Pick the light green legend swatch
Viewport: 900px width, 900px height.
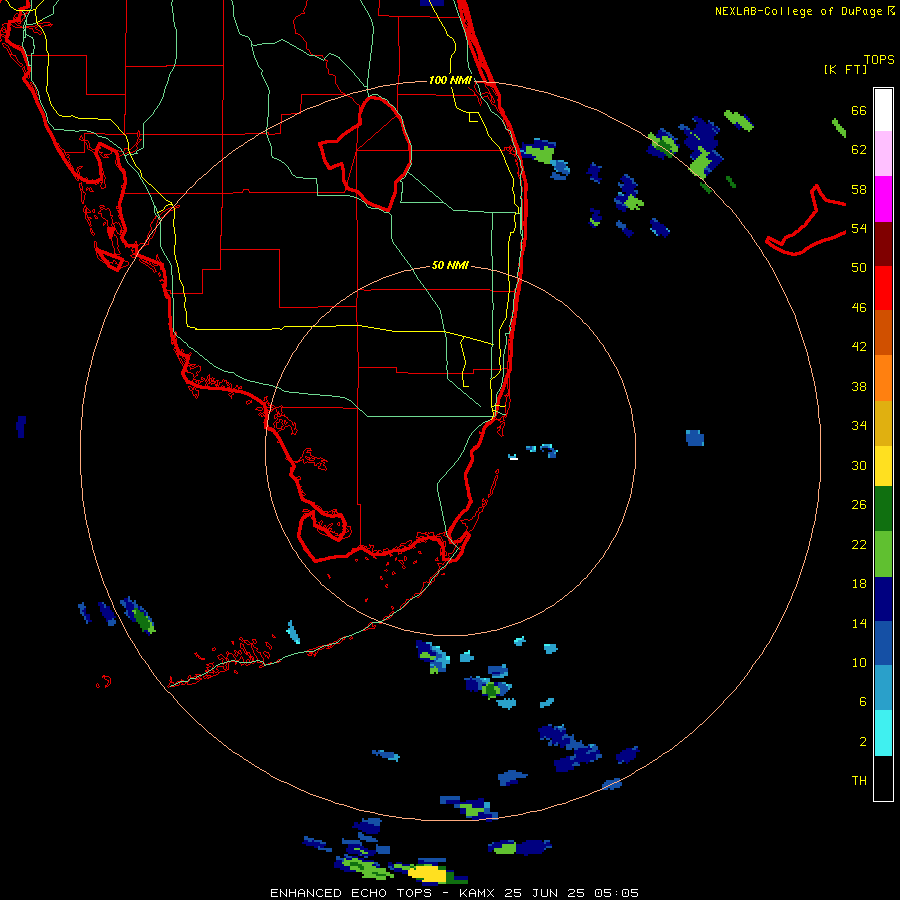pos(883,554)
